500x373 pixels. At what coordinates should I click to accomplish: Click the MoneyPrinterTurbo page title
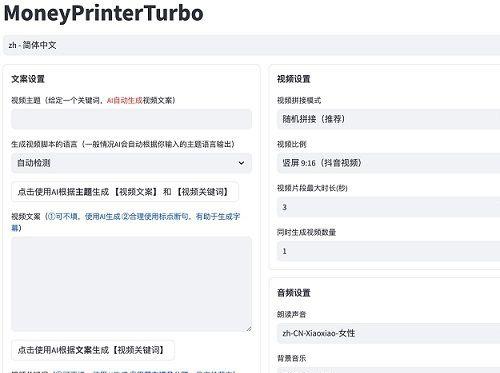(x=103, y=13)
